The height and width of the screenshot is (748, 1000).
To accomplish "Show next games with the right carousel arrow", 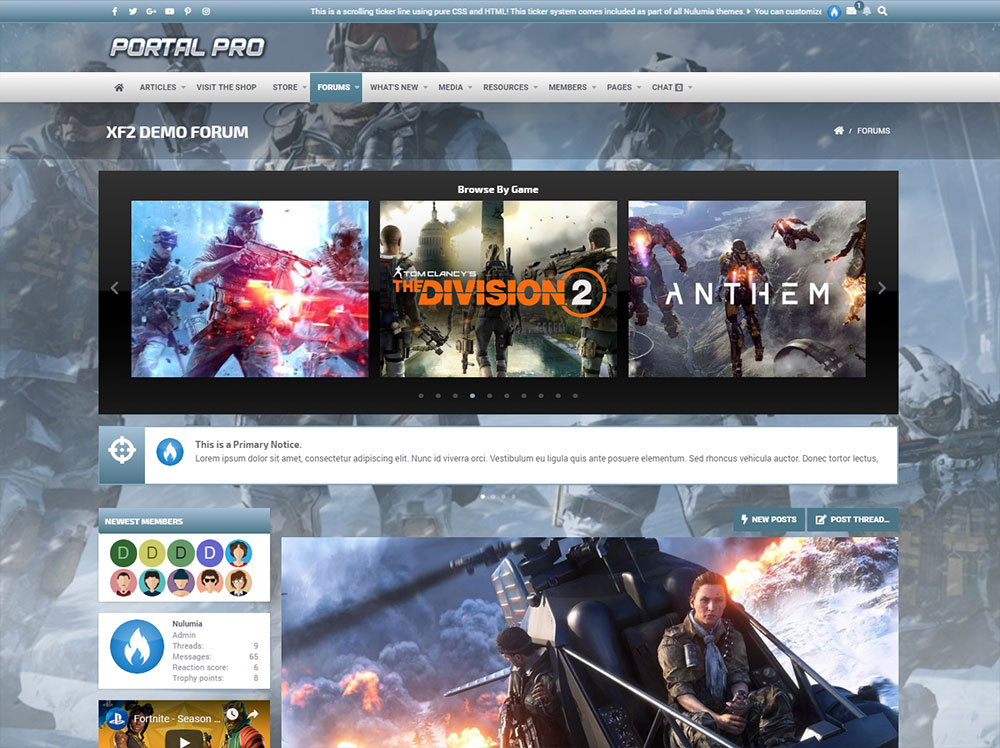I will [882, 288].
